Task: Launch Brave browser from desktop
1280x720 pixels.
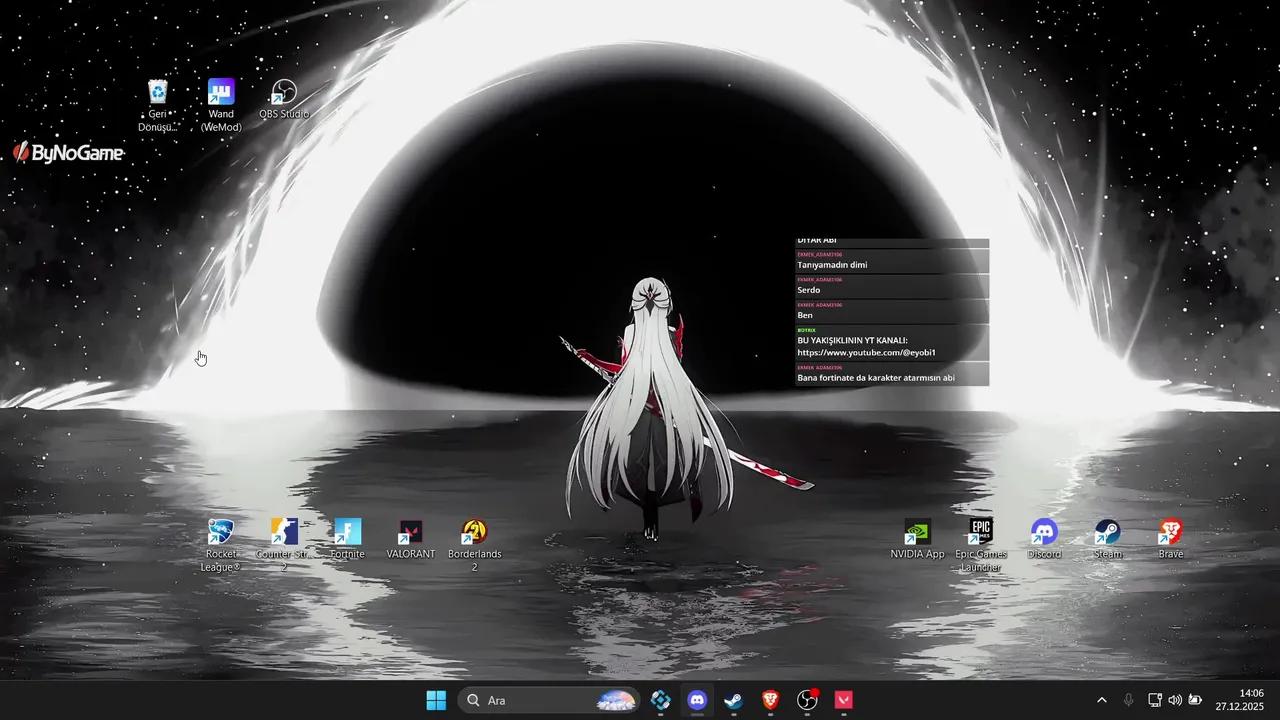Action: click(1170, 532)
